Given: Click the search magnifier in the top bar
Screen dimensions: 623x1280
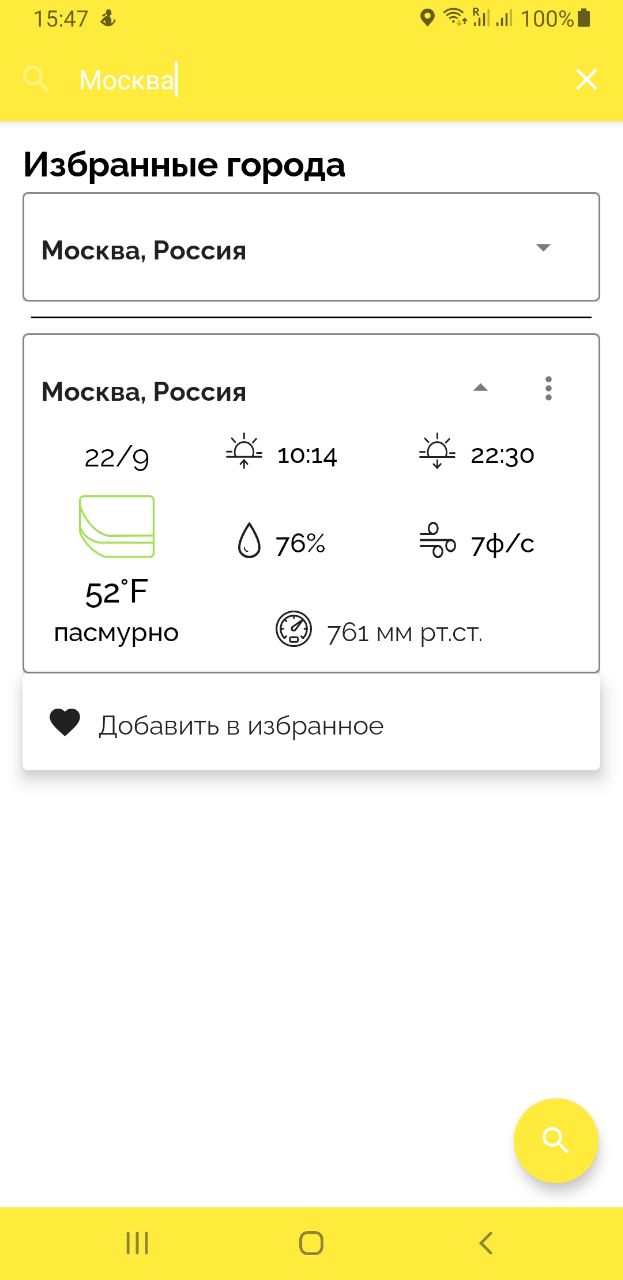Looking at the screenshot, I should tap(36, 79).
